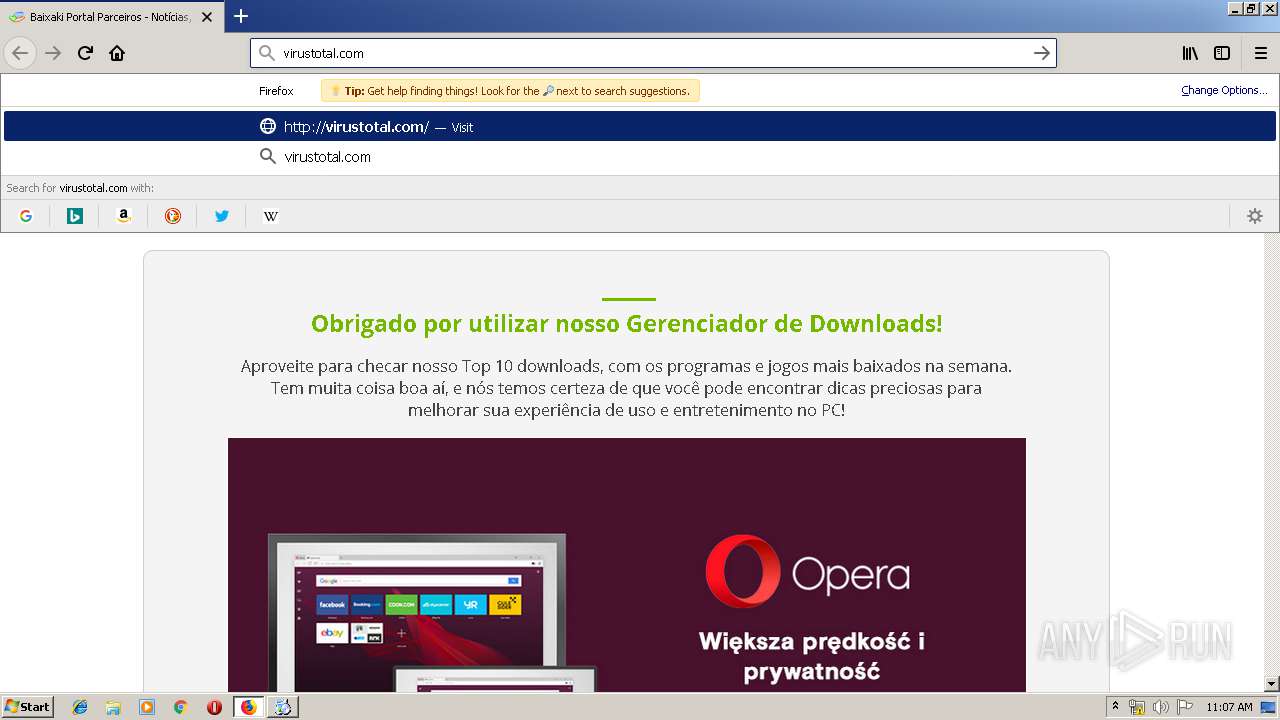Image resolution: width=1280 pixels, height=720 pixels.
Task: Open Windows Explorer folder in taskbar
Action: pos(113,707)
